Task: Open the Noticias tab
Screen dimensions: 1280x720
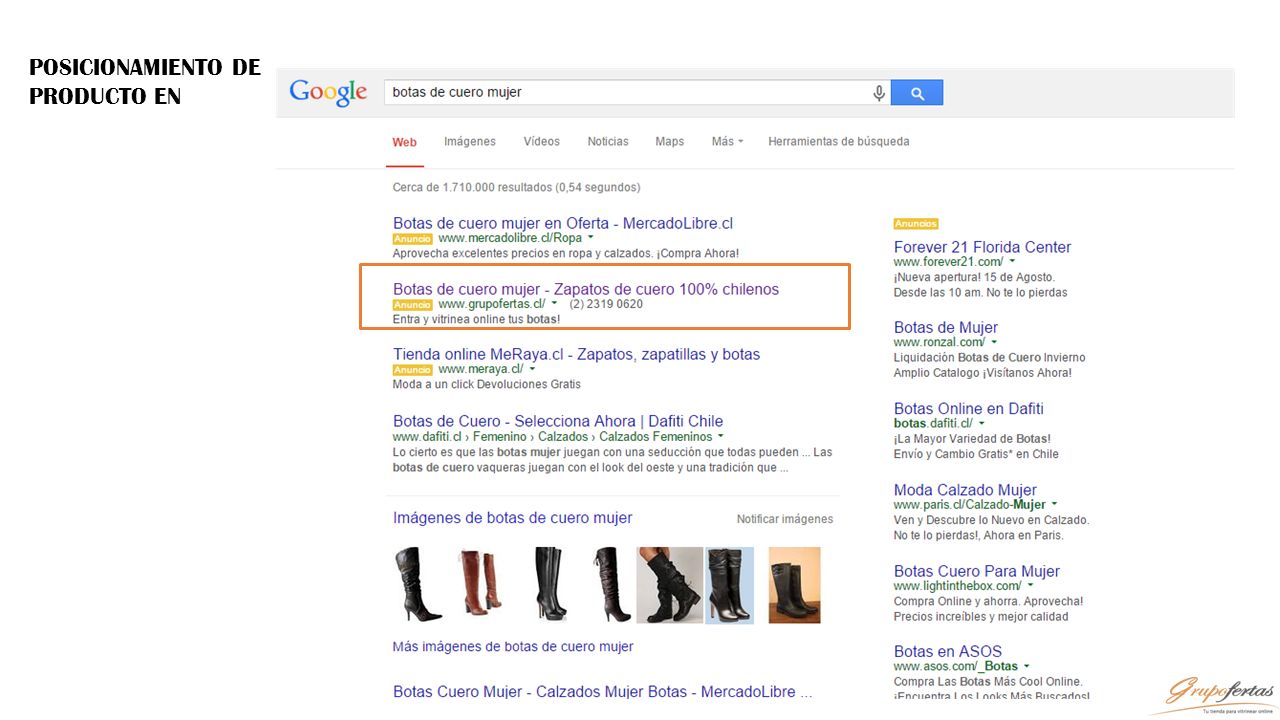Action: (608, 142)
